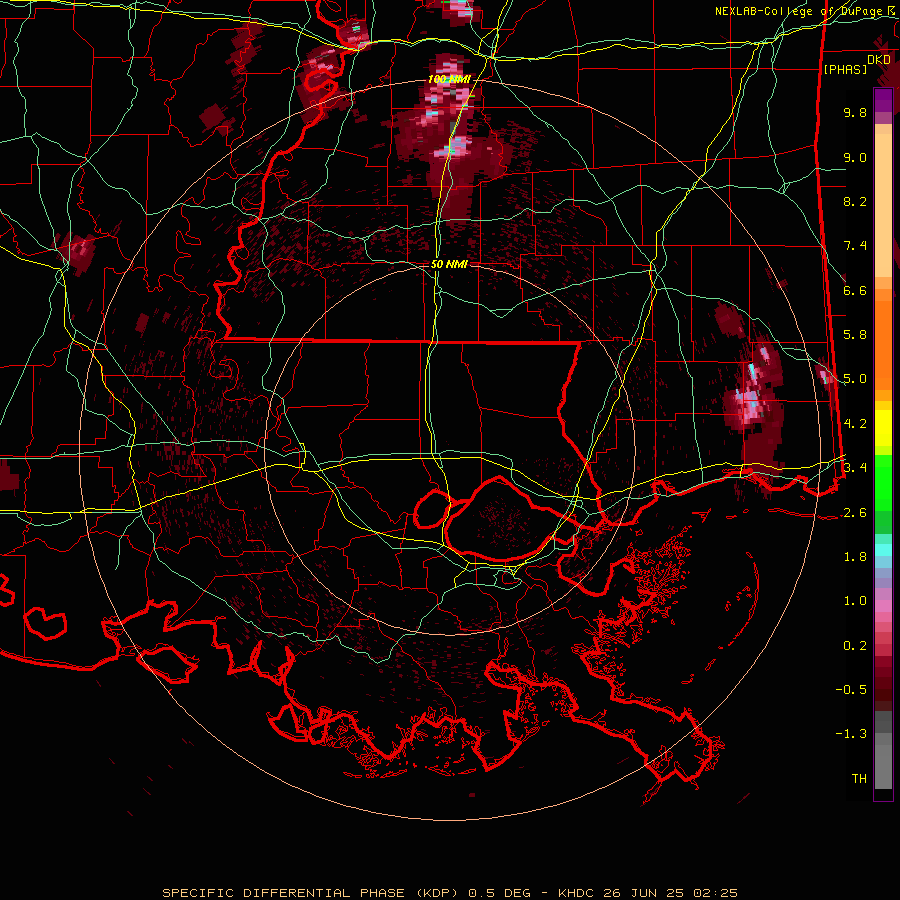
Task: Click the DKD label above the color scale
Action: click(879, 60)
